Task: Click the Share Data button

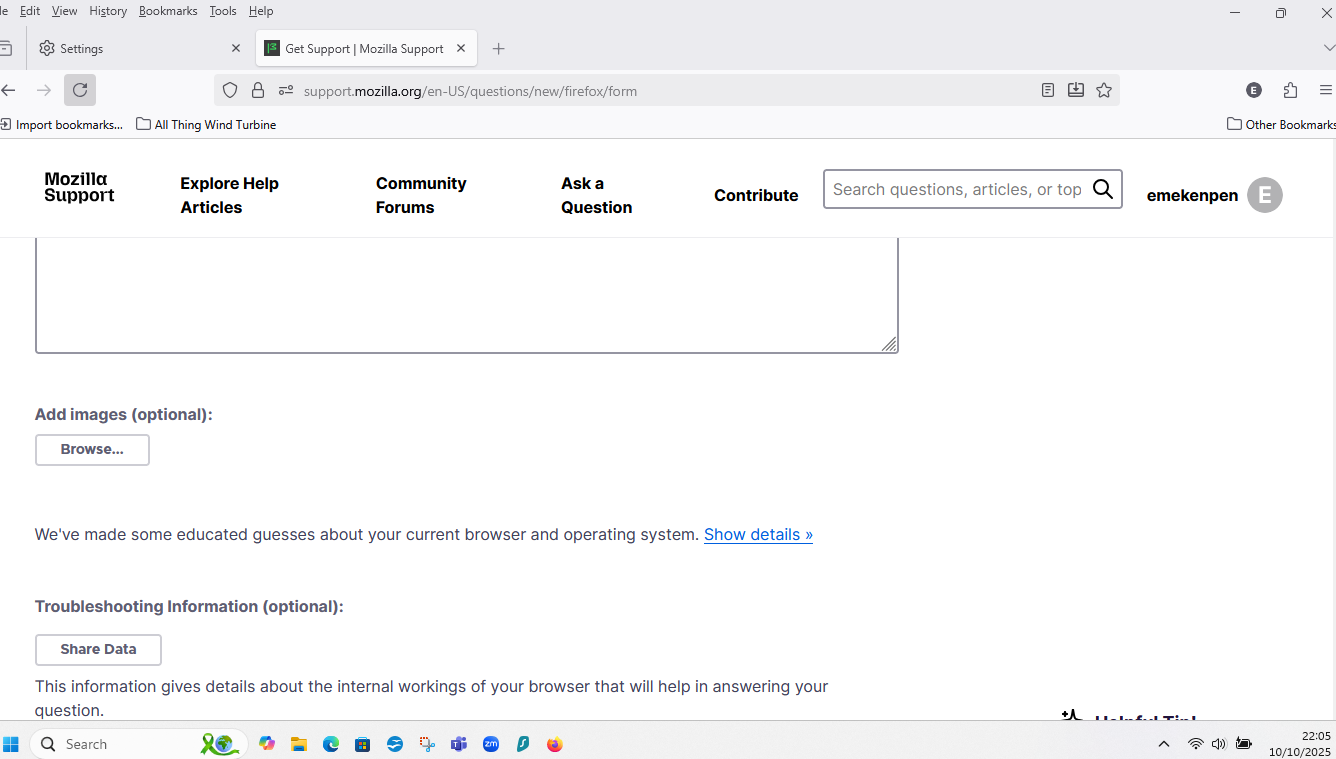Action: [x=98, y=650]
